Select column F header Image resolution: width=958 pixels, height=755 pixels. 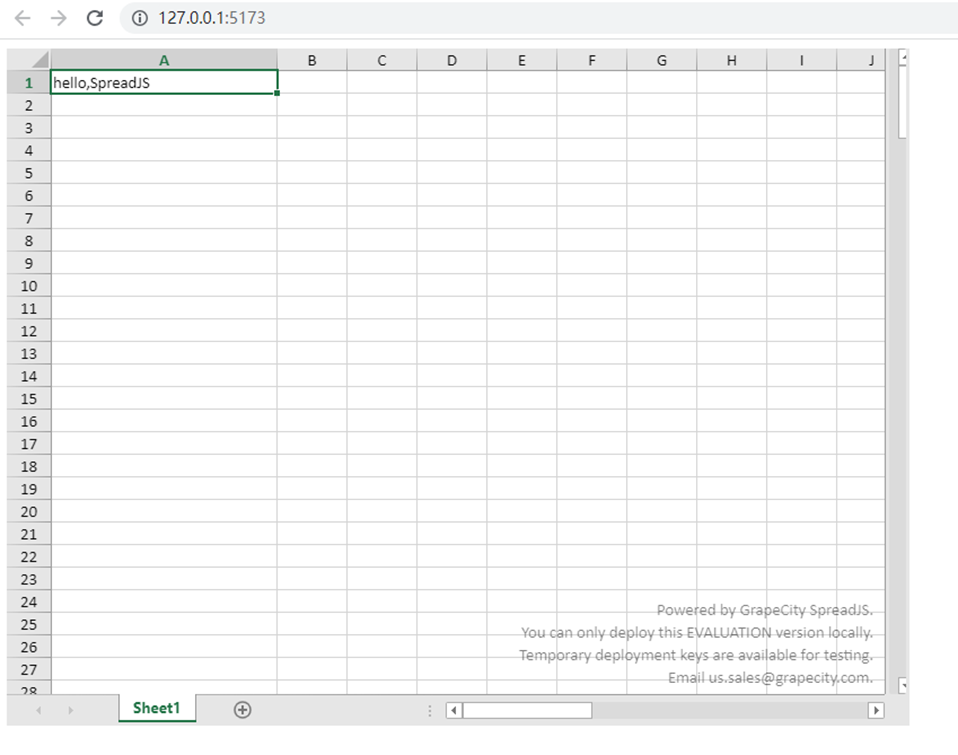[x=592, y=60]
